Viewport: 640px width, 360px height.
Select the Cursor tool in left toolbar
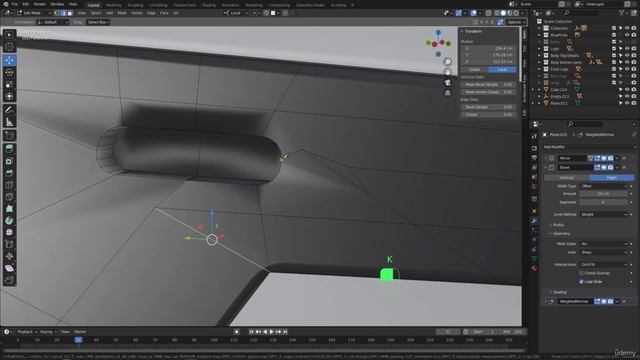pos(9,47)
